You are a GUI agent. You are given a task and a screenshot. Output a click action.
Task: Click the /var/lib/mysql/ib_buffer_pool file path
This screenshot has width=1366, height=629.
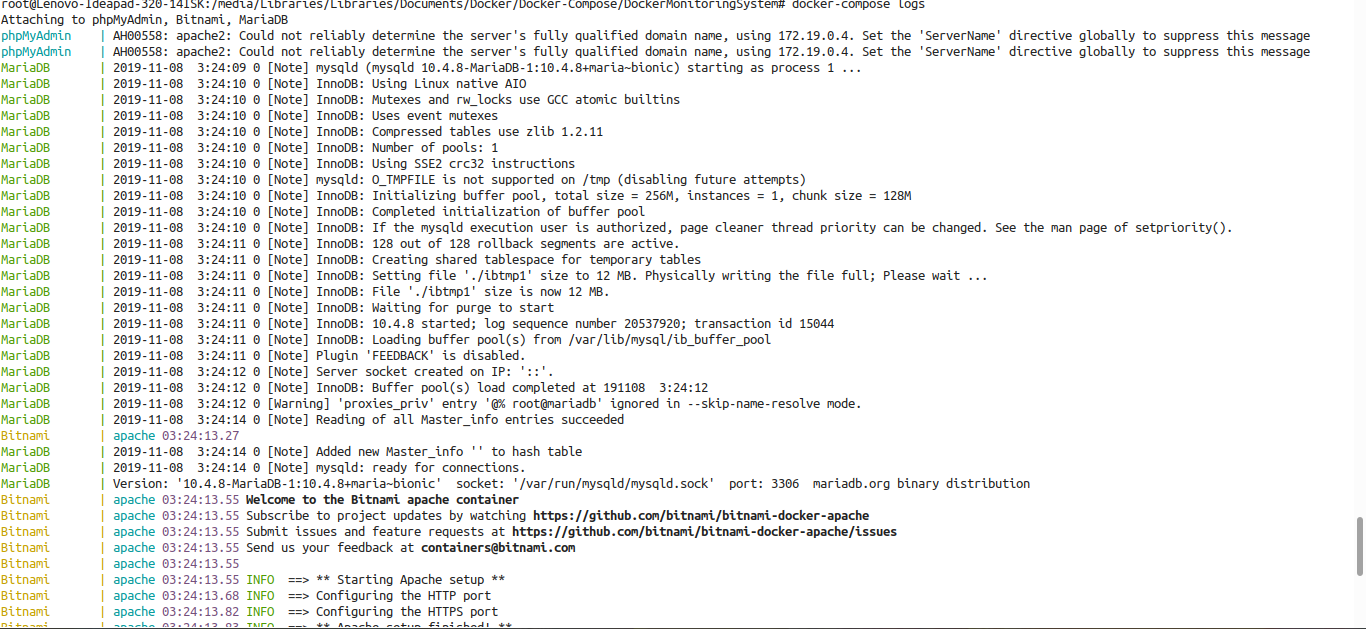tap(668, 340)
